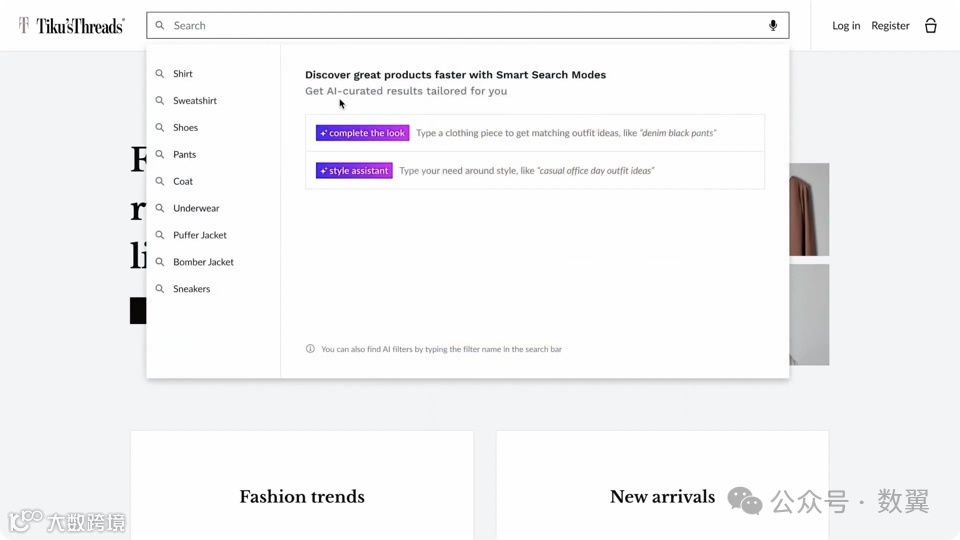The width and height of the screenshot is (960, 540).
Task: Pick the Underwear search suggestion
Action: pos(196,208)
